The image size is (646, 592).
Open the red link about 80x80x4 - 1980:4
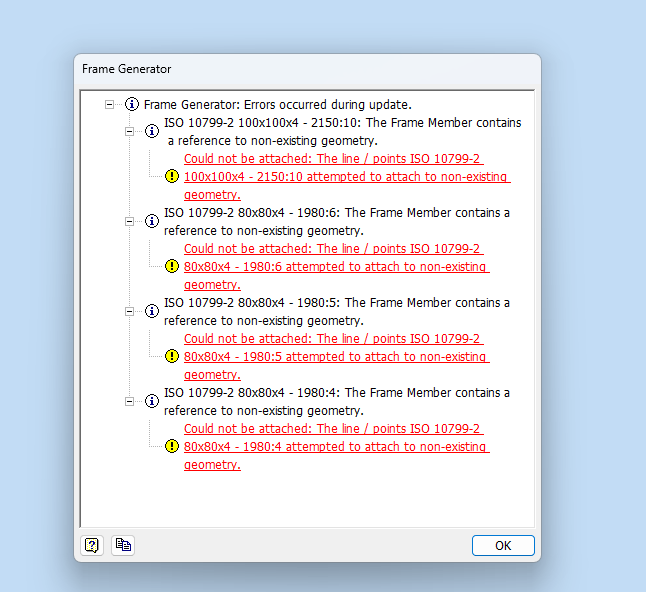pyautogui.click(x=337, y=446)
